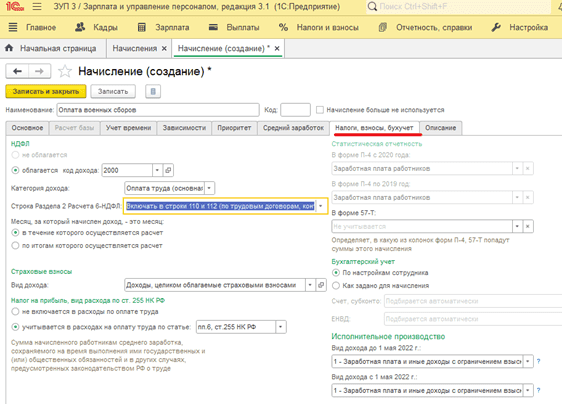The image size is (562, 404).
Task: Close the Начисления tab
Action: coord(164,48)
